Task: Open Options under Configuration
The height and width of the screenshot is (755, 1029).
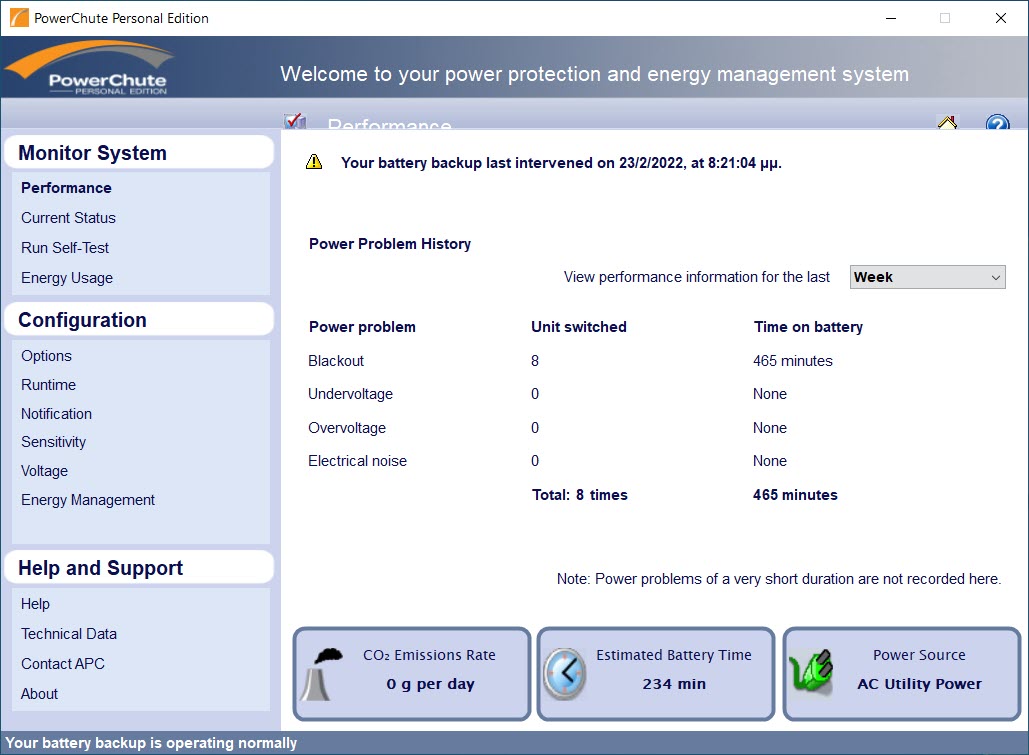Action: point(47,356)
